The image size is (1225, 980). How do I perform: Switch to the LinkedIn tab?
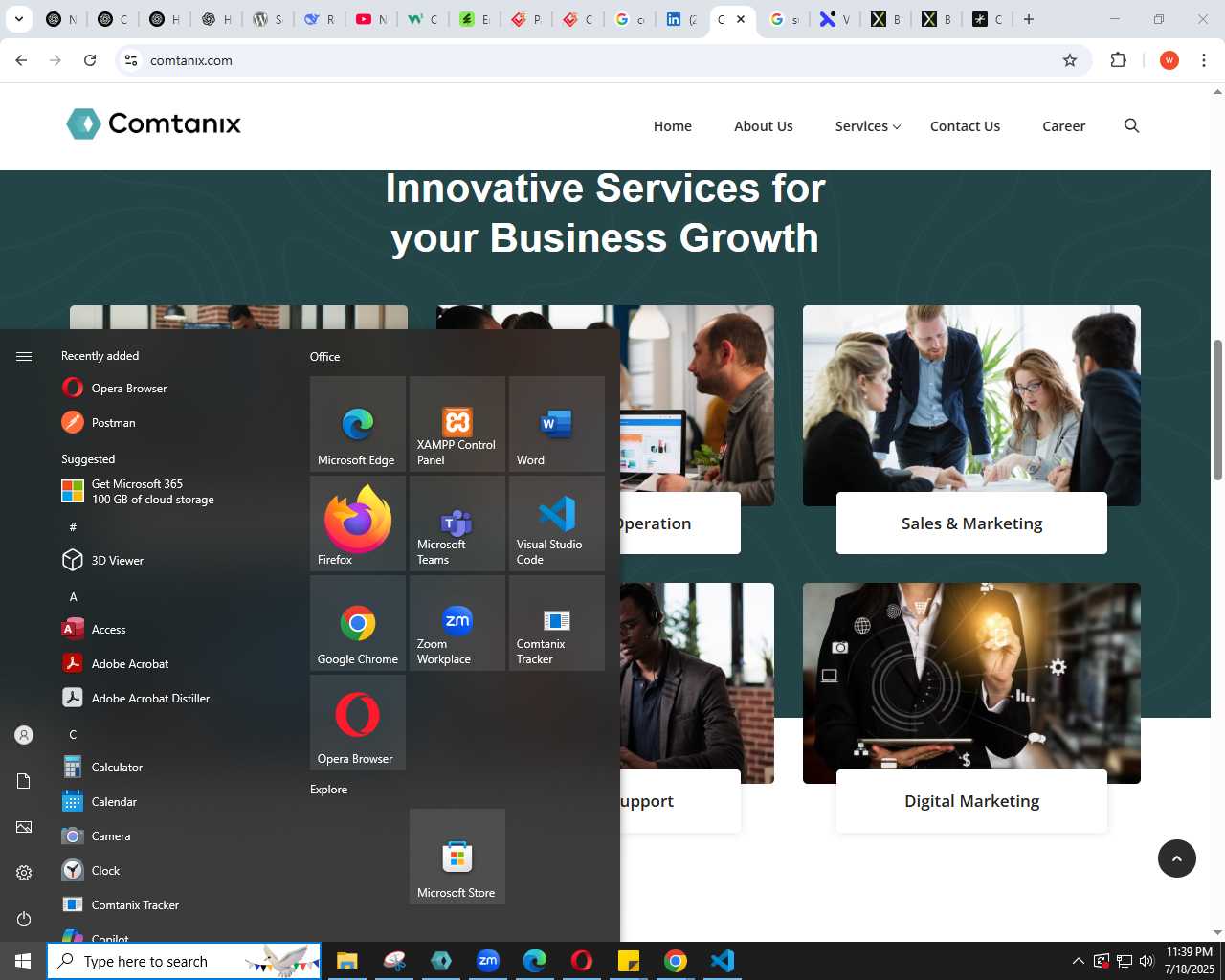click(x=681, y=19)
